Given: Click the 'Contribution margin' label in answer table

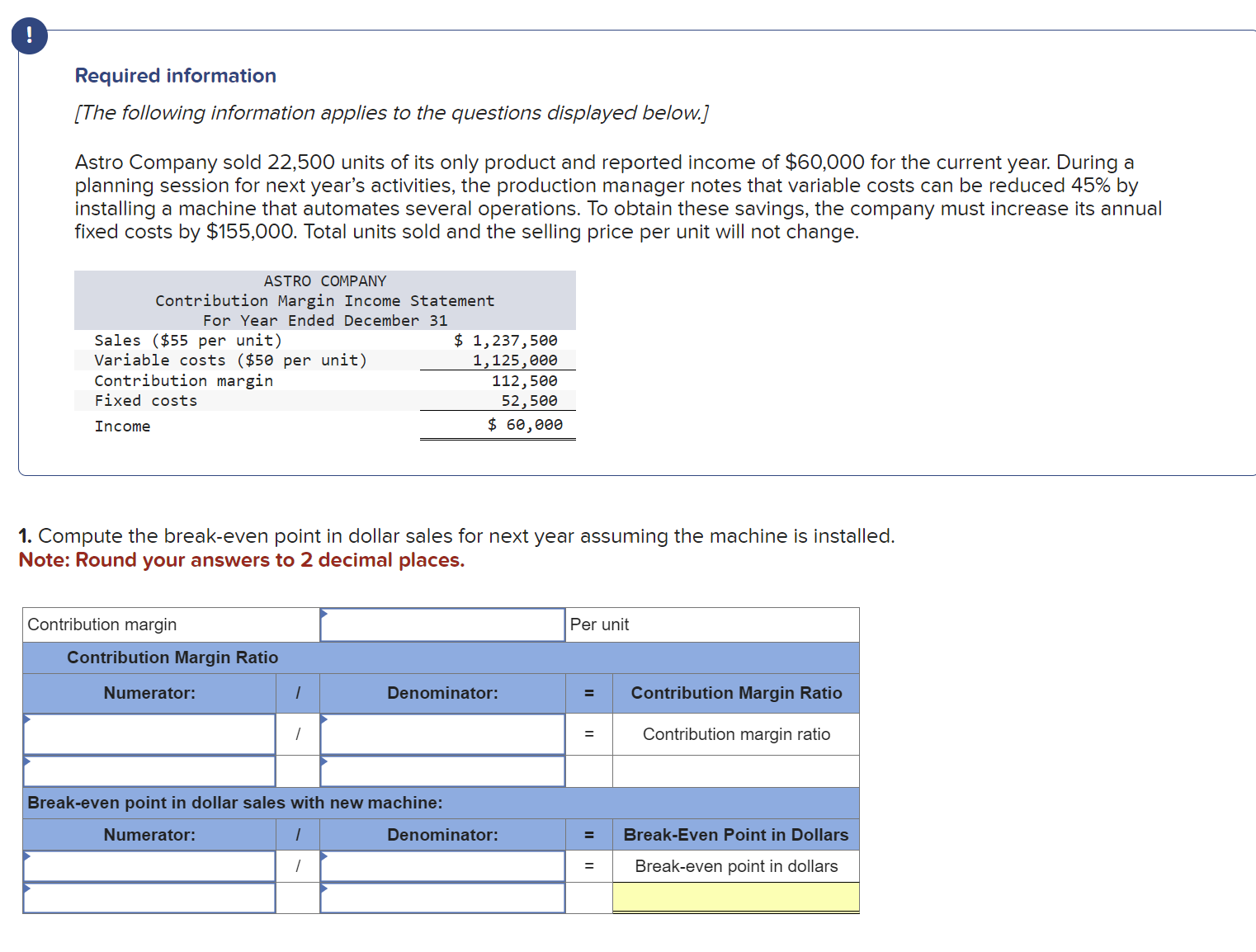Looking at the screenshot, I should 102,624.
